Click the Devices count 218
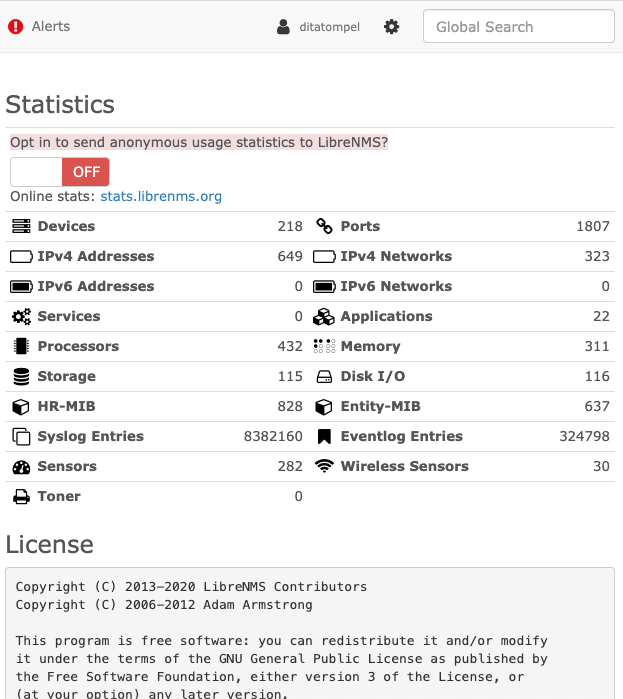 [290, 226]
